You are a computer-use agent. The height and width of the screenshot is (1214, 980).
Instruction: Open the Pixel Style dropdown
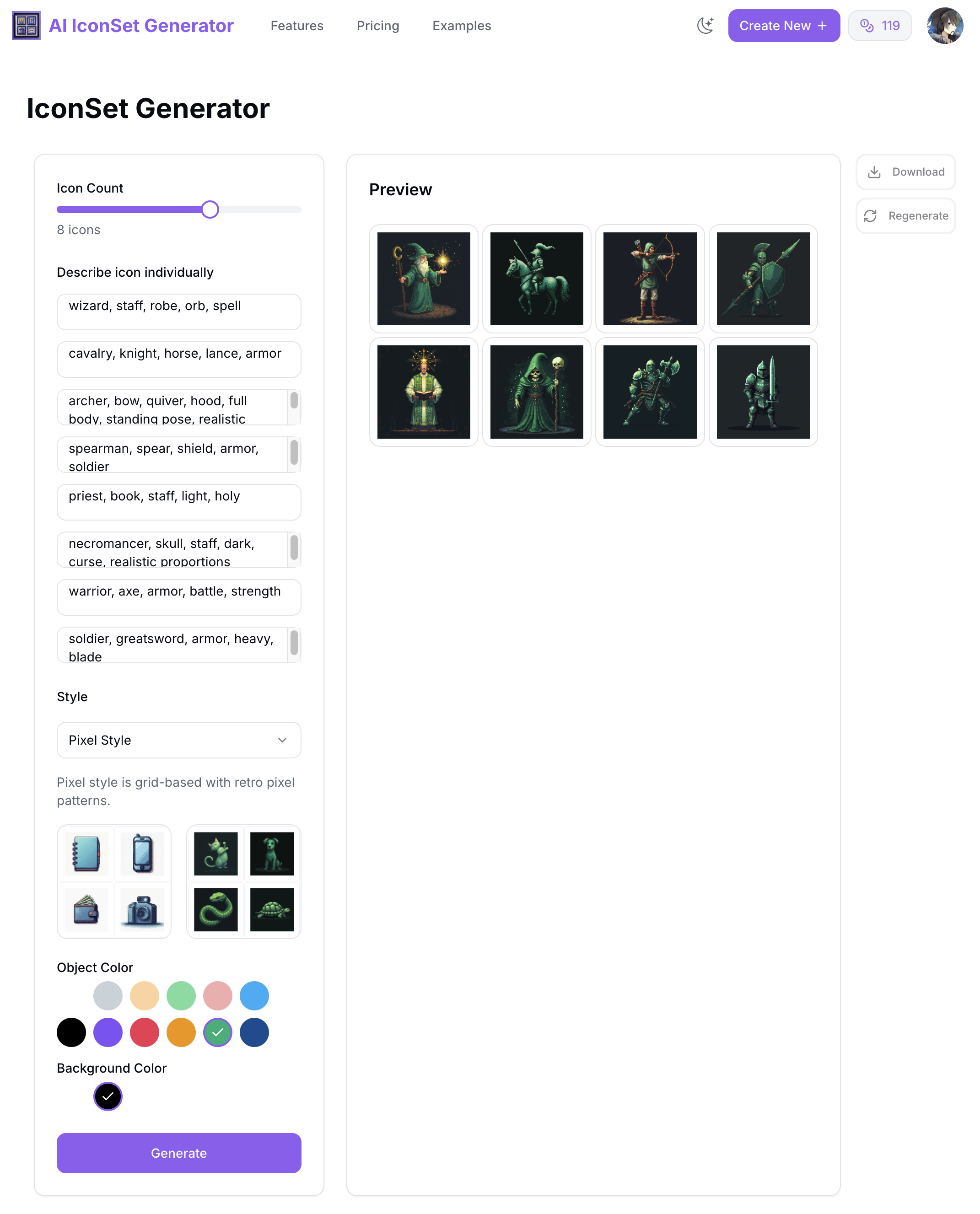(x=179, y=739)
